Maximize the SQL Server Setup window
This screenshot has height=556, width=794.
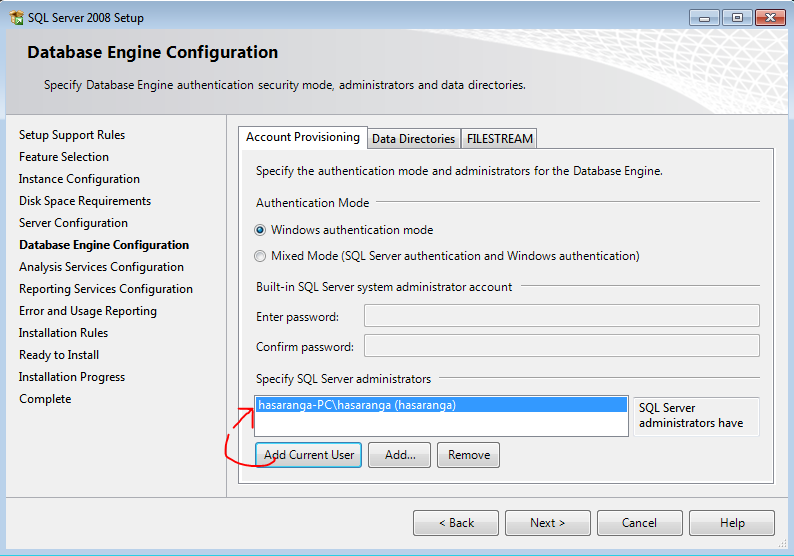(737, 18)
